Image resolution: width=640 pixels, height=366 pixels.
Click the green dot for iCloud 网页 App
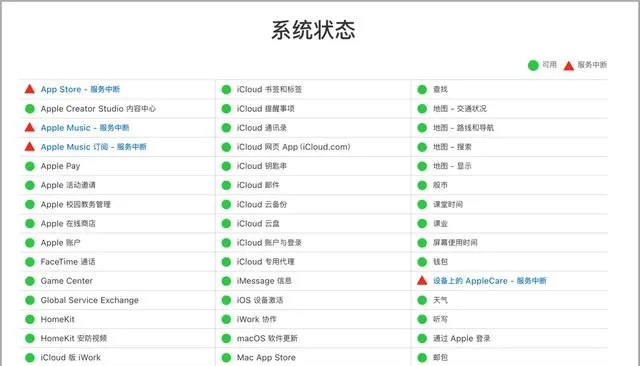pyautogui.click(x=226, y=147)
